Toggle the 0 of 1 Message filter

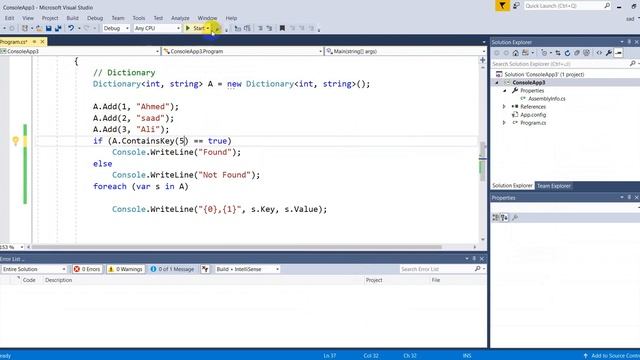172,269
